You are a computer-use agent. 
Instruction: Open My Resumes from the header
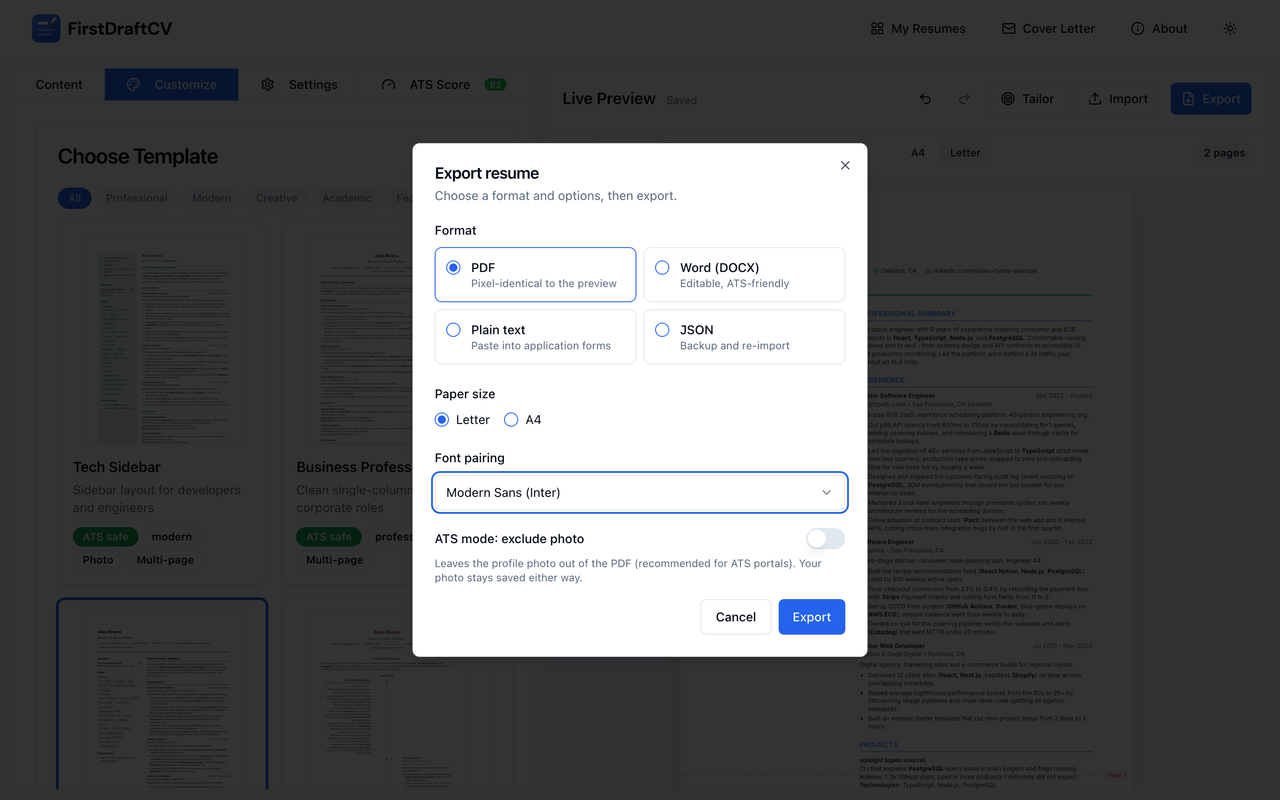coord(918,29)
